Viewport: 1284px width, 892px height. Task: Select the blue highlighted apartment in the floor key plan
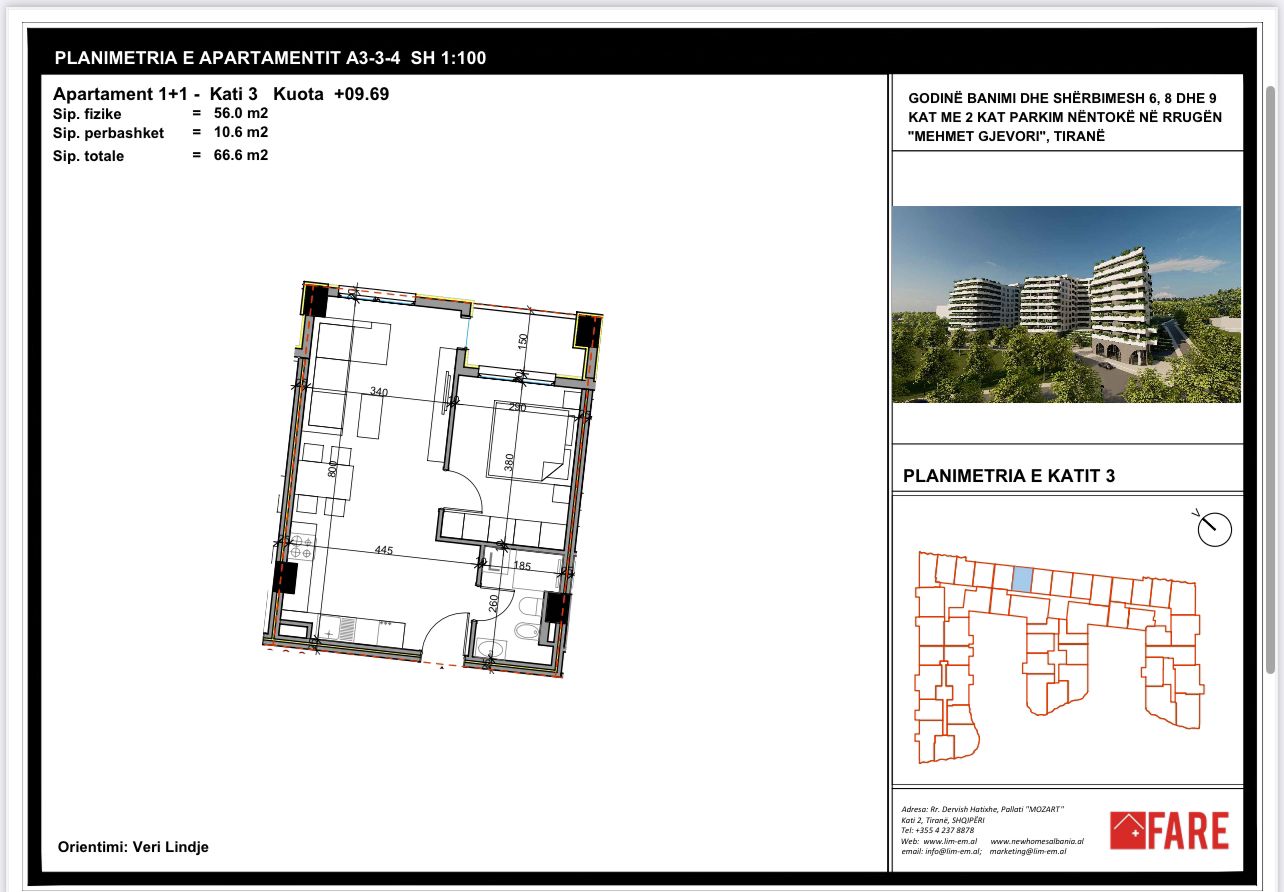pyautogui.click(x=1022, y=579)
